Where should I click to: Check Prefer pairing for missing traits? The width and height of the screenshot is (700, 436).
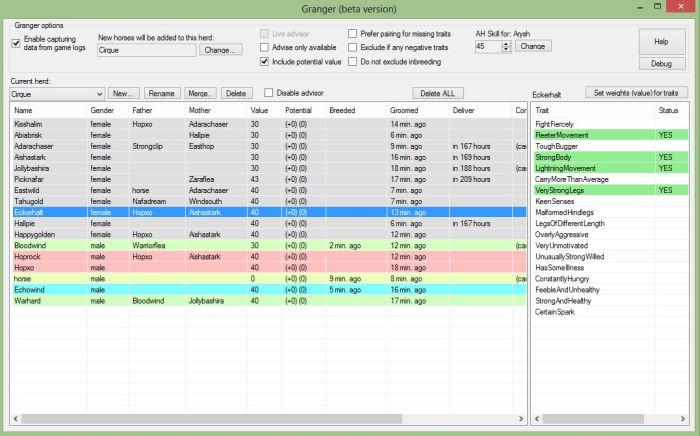pyautogui.click(x=353, y=33)
